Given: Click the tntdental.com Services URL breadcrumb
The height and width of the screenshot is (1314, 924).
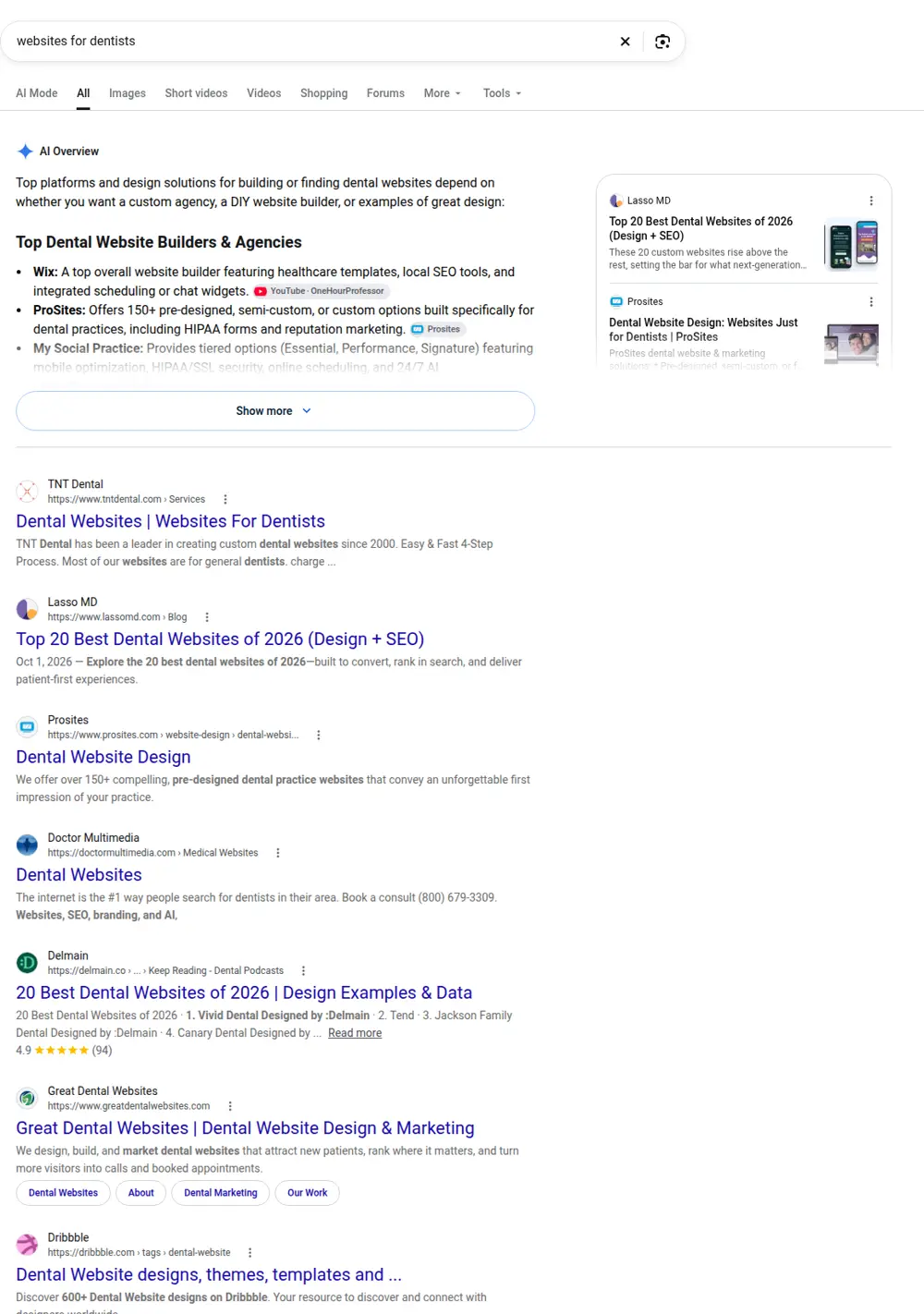Looking at the screenshot, I should 127,499.
